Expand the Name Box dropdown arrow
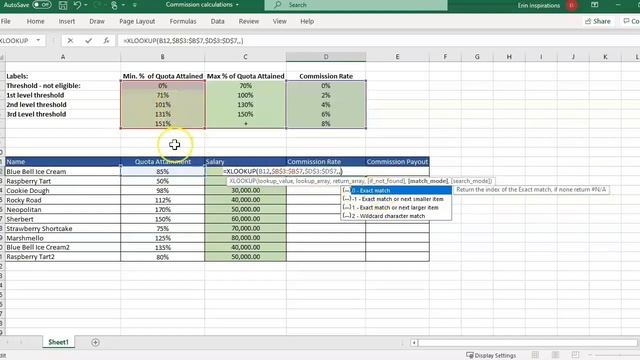This screenshot has width=640, height=360. point(38,40)
